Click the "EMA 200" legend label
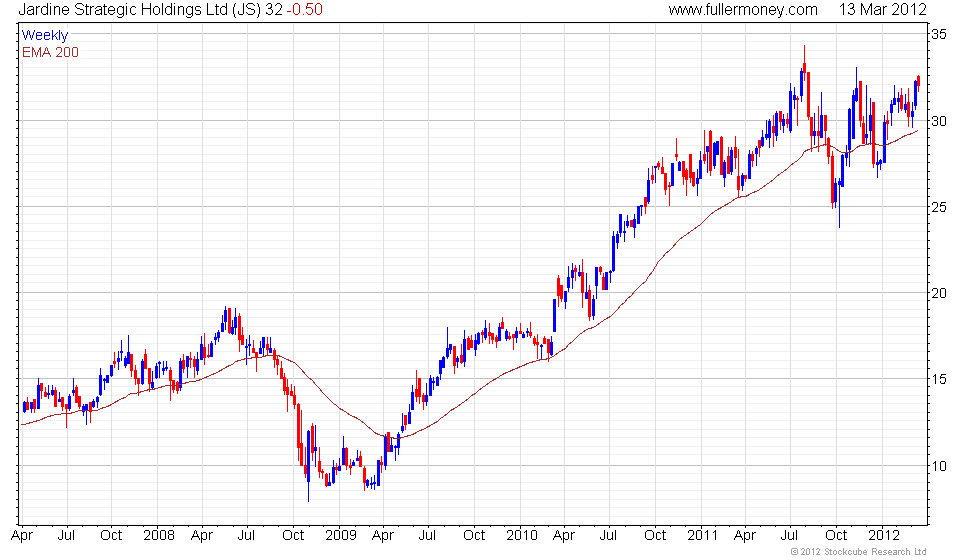This screenshot has width=980, height=560. [x=50, y=52]
